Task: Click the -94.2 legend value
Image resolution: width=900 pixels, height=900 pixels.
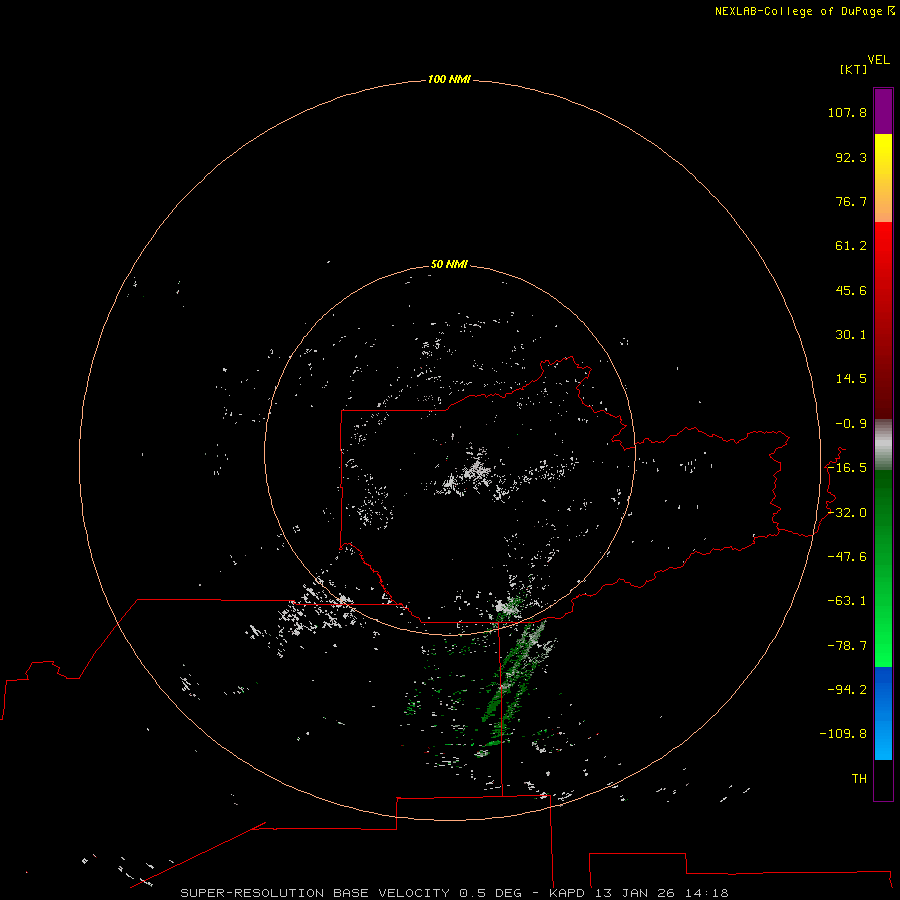Action: 847,690
